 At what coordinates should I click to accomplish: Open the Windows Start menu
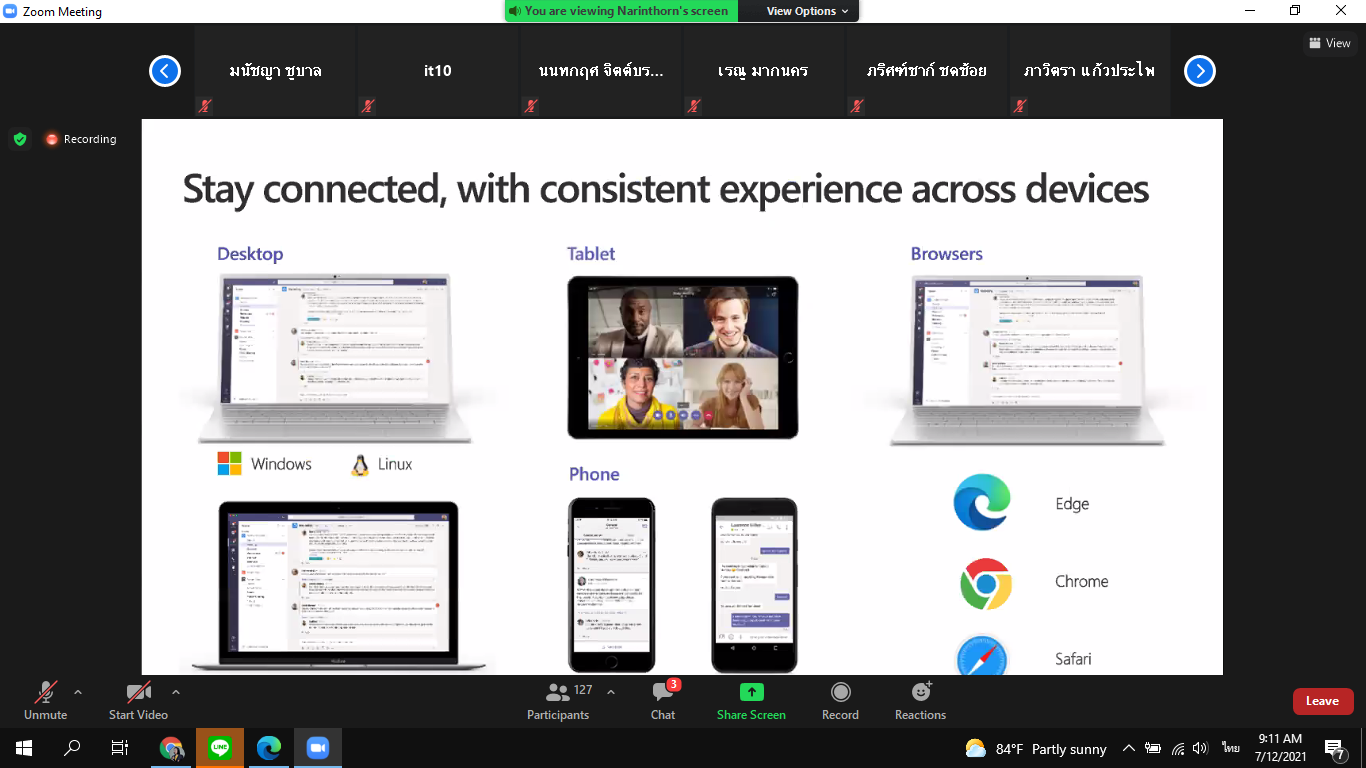tap(24, 748)
